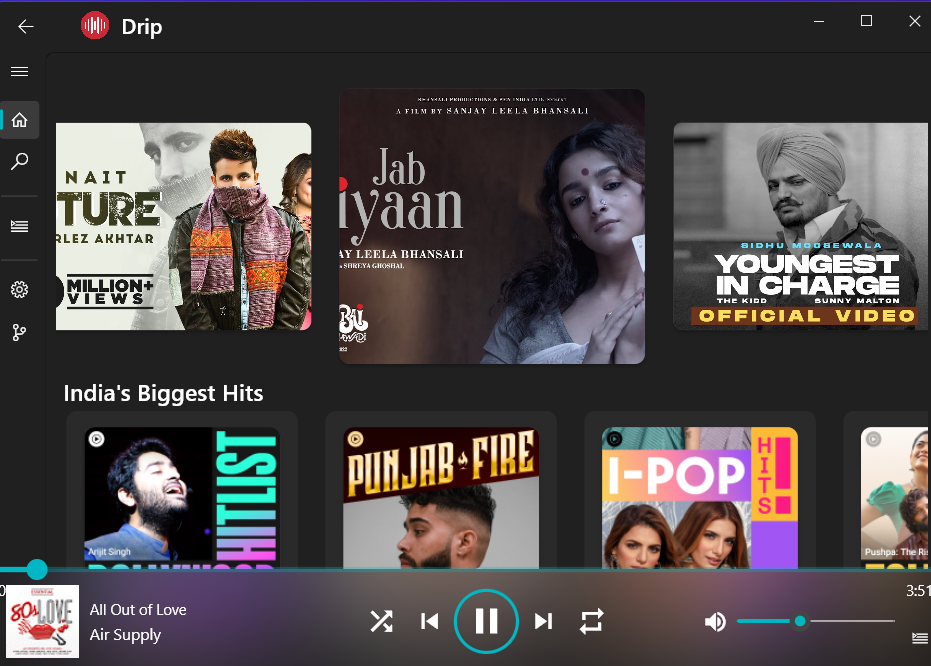Maximize the Drip window
Viewport: 931px width, 666px height.
tap(866, 21)
